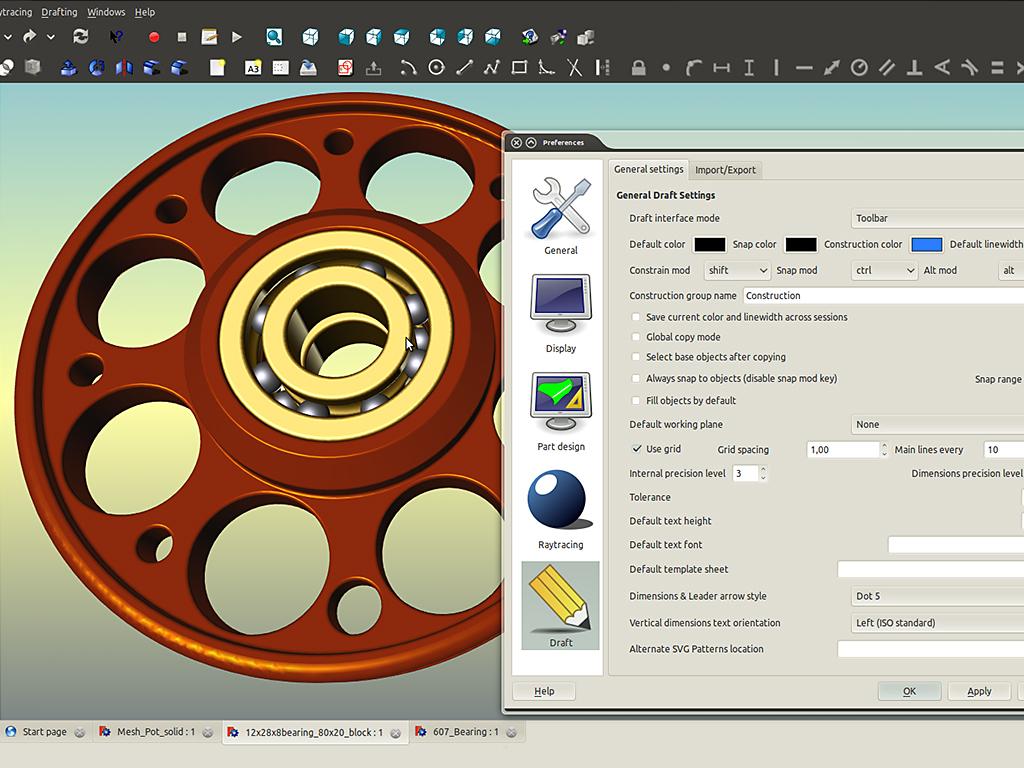Open Raytracing preferences section
Screen dimensions: 1024x768
[560, 510]
